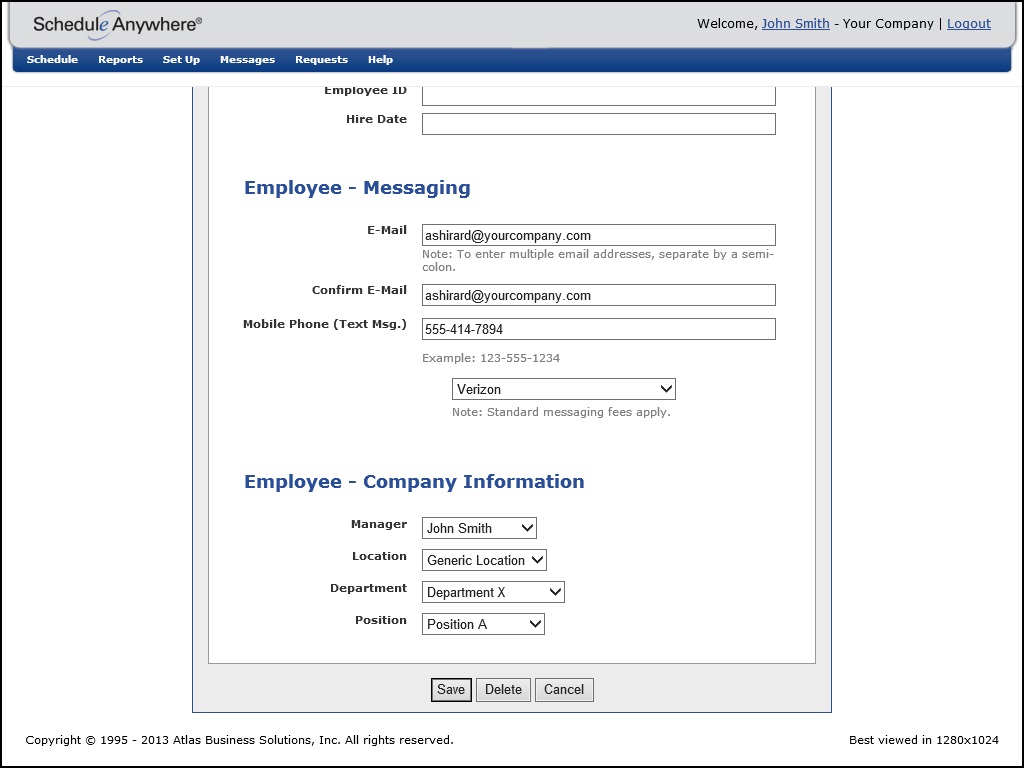Expand the Location dropdown
Image resolution: width=1024 pixels, height=768 pixels.
click(x=484, y=560)
